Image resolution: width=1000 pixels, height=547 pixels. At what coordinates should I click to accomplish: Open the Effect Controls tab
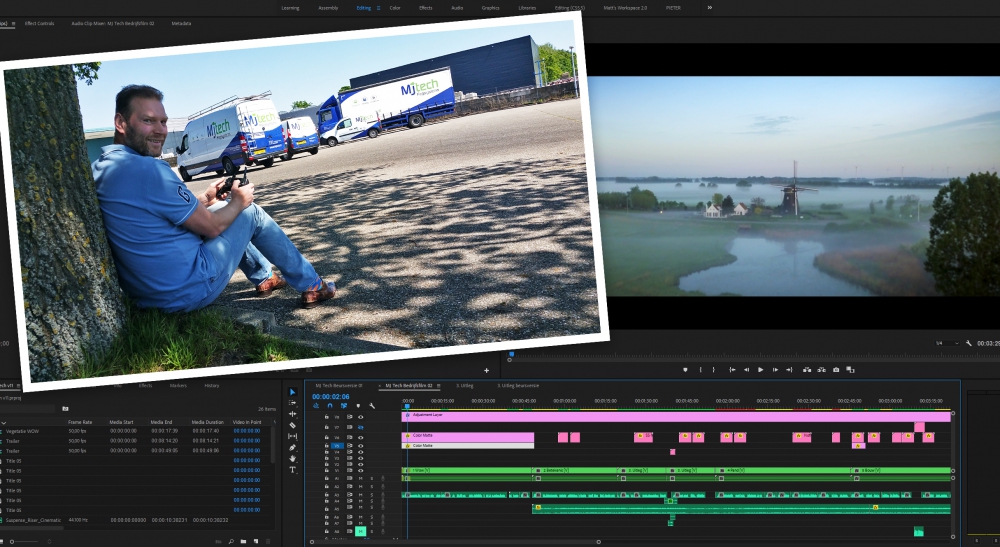pos(40,24)
